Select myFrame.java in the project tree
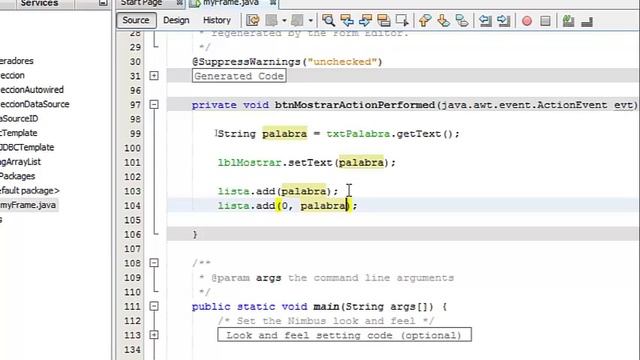This screenshot has width=640, height=360. click(x=28, y=205)
